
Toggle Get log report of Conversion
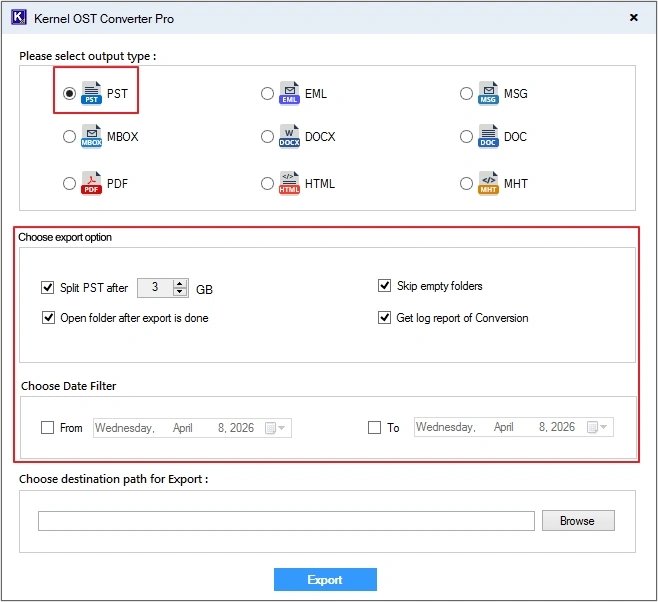(385, 318)
